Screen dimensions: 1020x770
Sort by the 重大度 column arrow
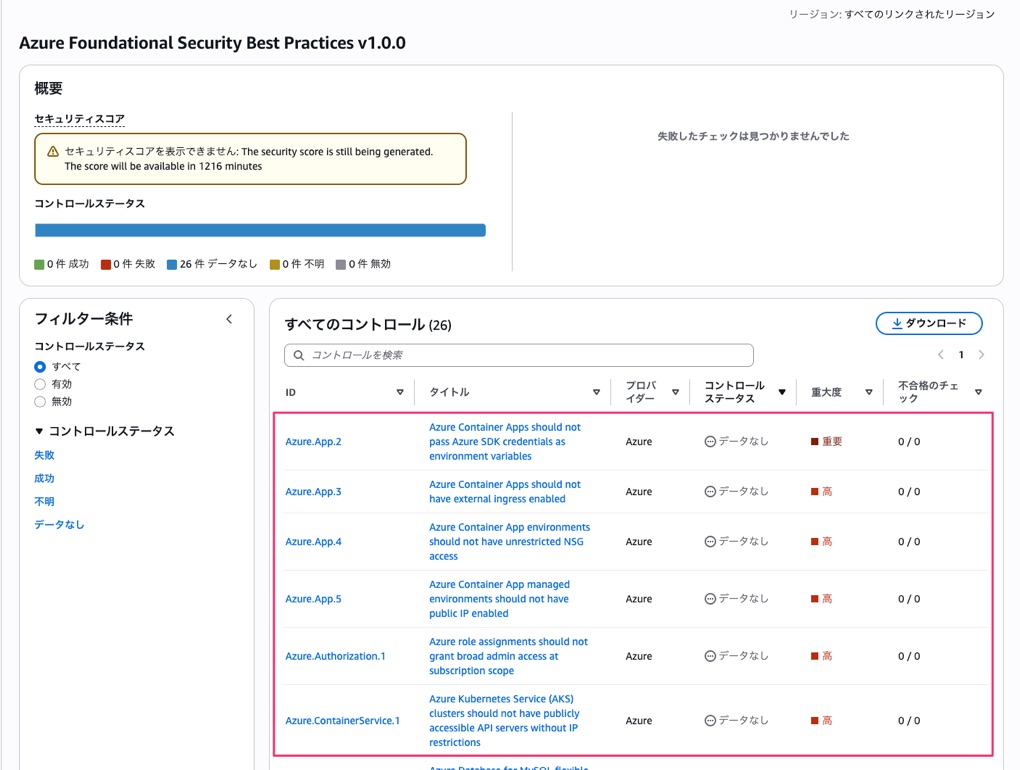click(868, 392)
